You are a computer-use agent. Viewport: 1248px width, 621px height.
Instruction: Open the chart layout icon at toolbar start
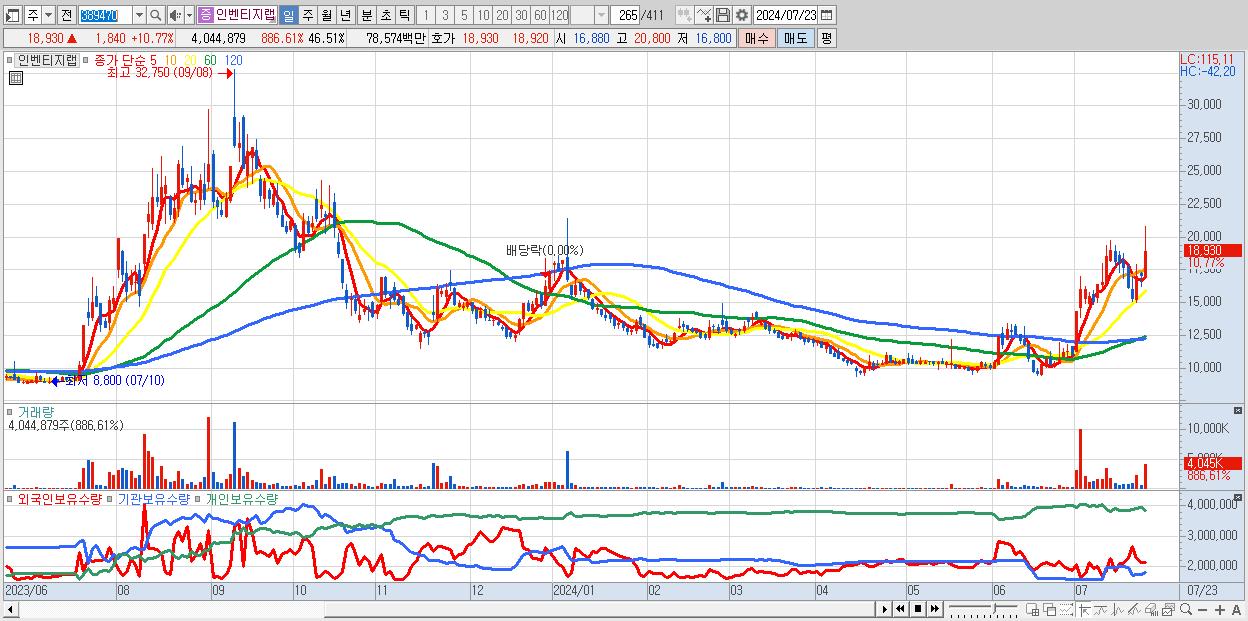tap(12, 15)
